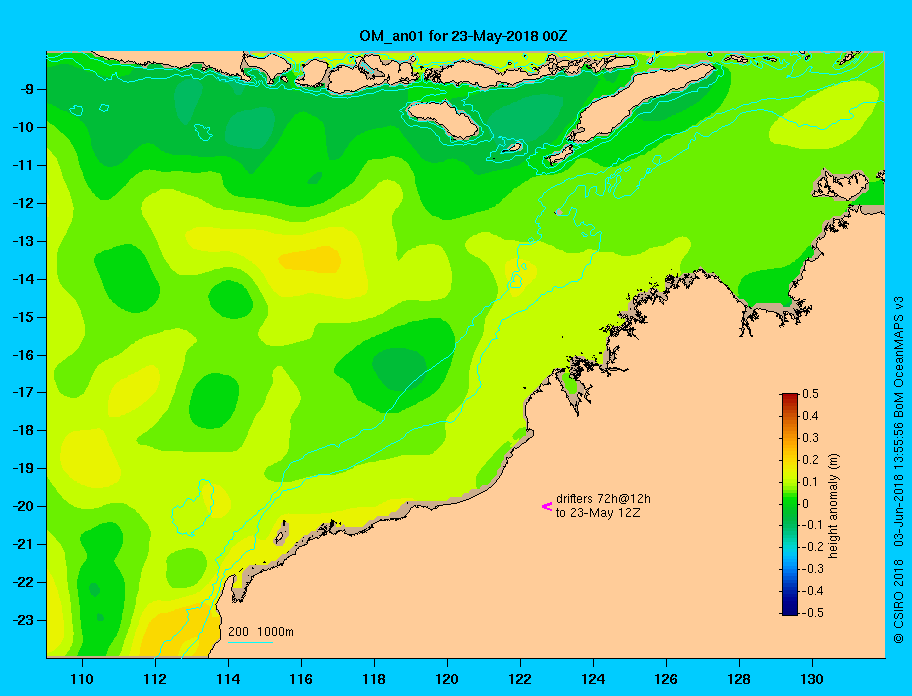Click longitude label '130' on bottom axis
912x696 pixels.
point(812,679)
